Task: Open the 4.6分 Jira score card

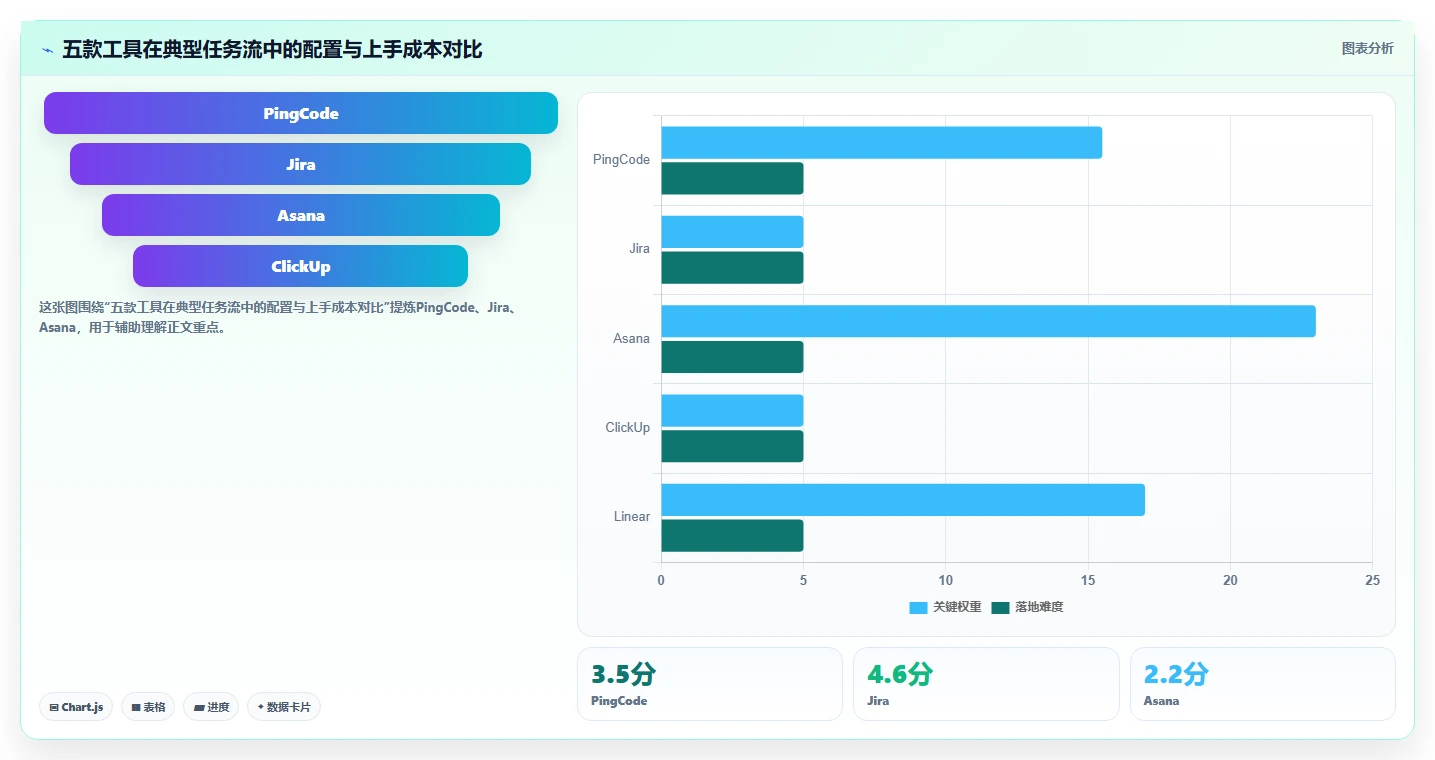Action: (x=986, y=684)
